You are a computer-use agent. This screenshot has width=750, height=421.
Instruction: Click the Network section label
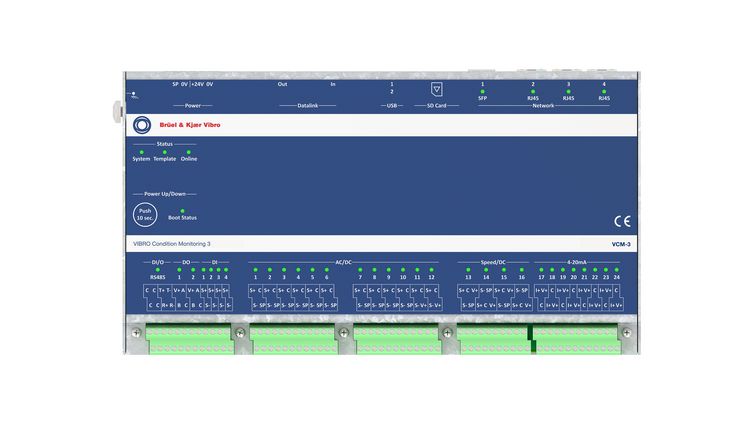(x=543, y=106)
